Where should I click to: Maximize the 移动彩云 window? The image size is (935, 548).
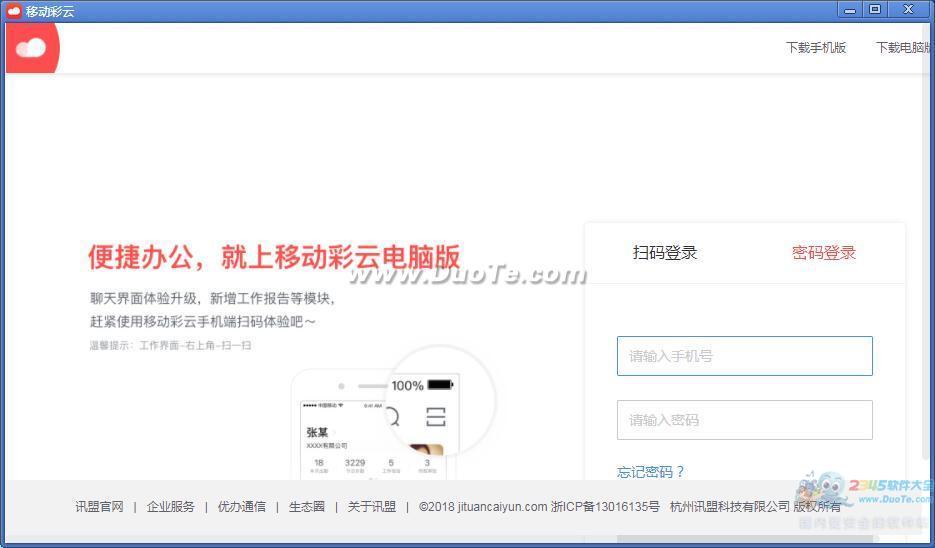tap(875, 10)
